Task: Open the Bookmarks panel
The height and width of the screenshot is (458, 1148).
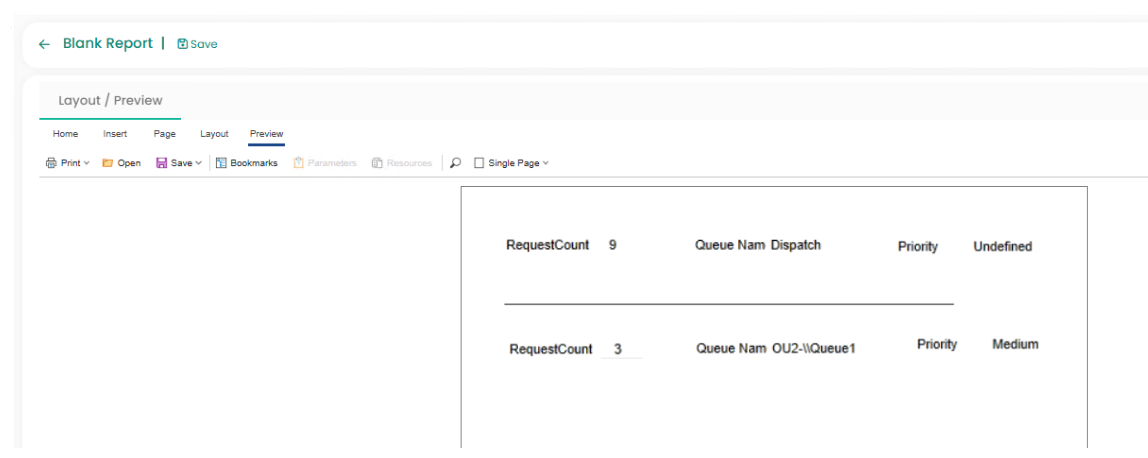Action: (x=247, y=163)
